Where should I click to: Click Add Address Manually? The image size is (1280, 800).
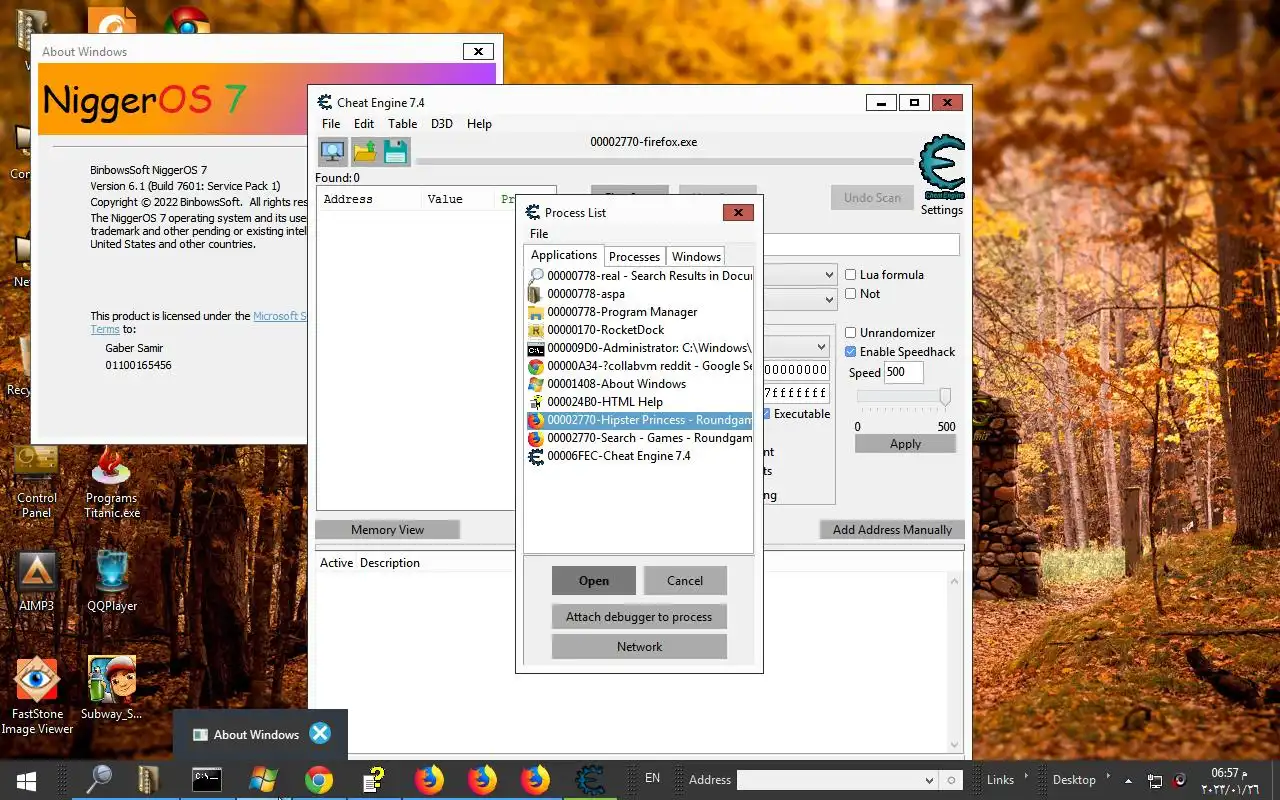pyautogui.click(x=892, y=530)
